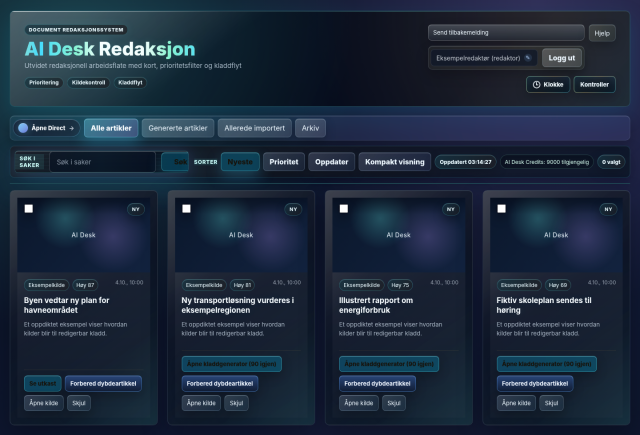640x435 pixels.
Task: Click Se utkast on havneområdet card
Action: tap(43, 384)
